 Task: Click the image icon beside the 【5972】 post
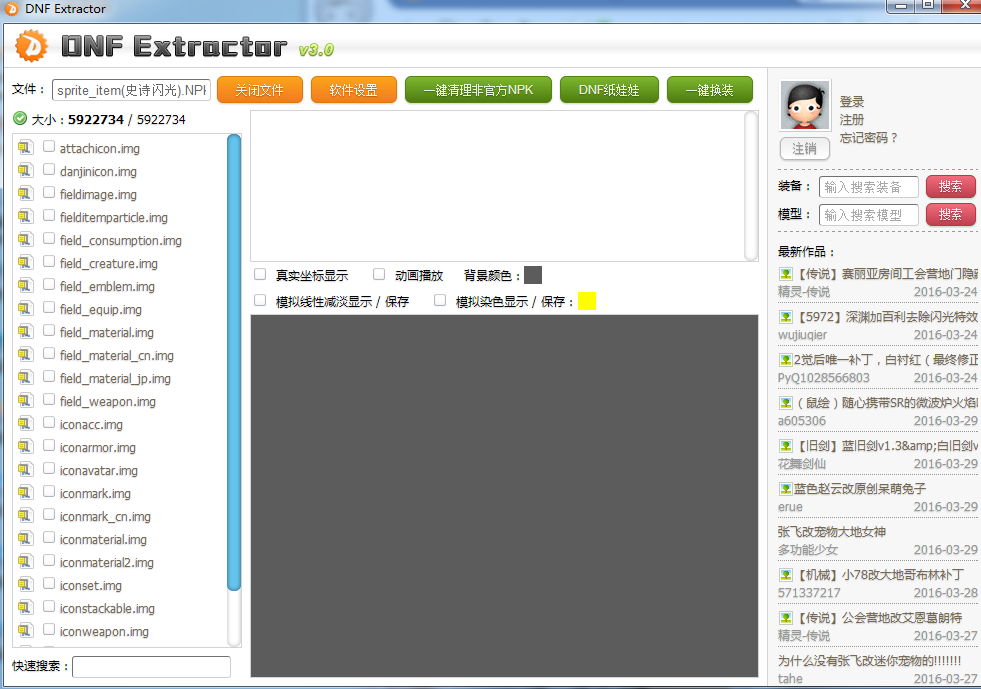(786, 317)
